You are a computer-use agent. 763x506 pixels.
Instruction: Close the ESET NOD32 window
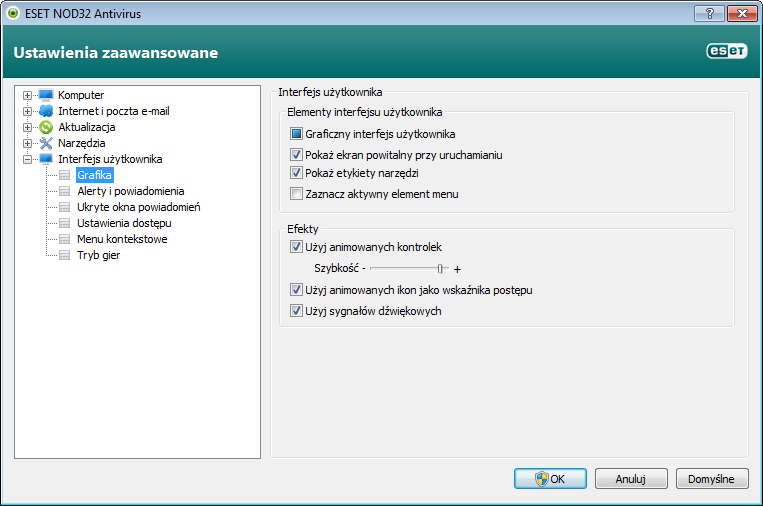[742, 14]
